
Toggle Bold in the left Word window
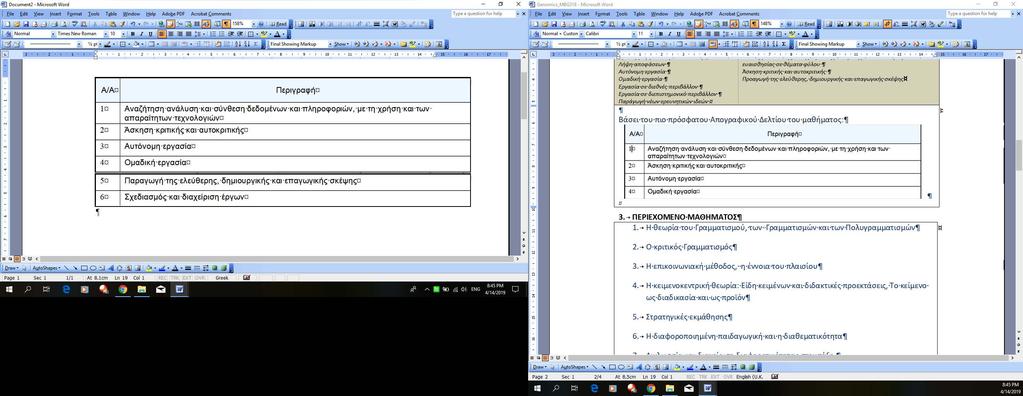132,33
